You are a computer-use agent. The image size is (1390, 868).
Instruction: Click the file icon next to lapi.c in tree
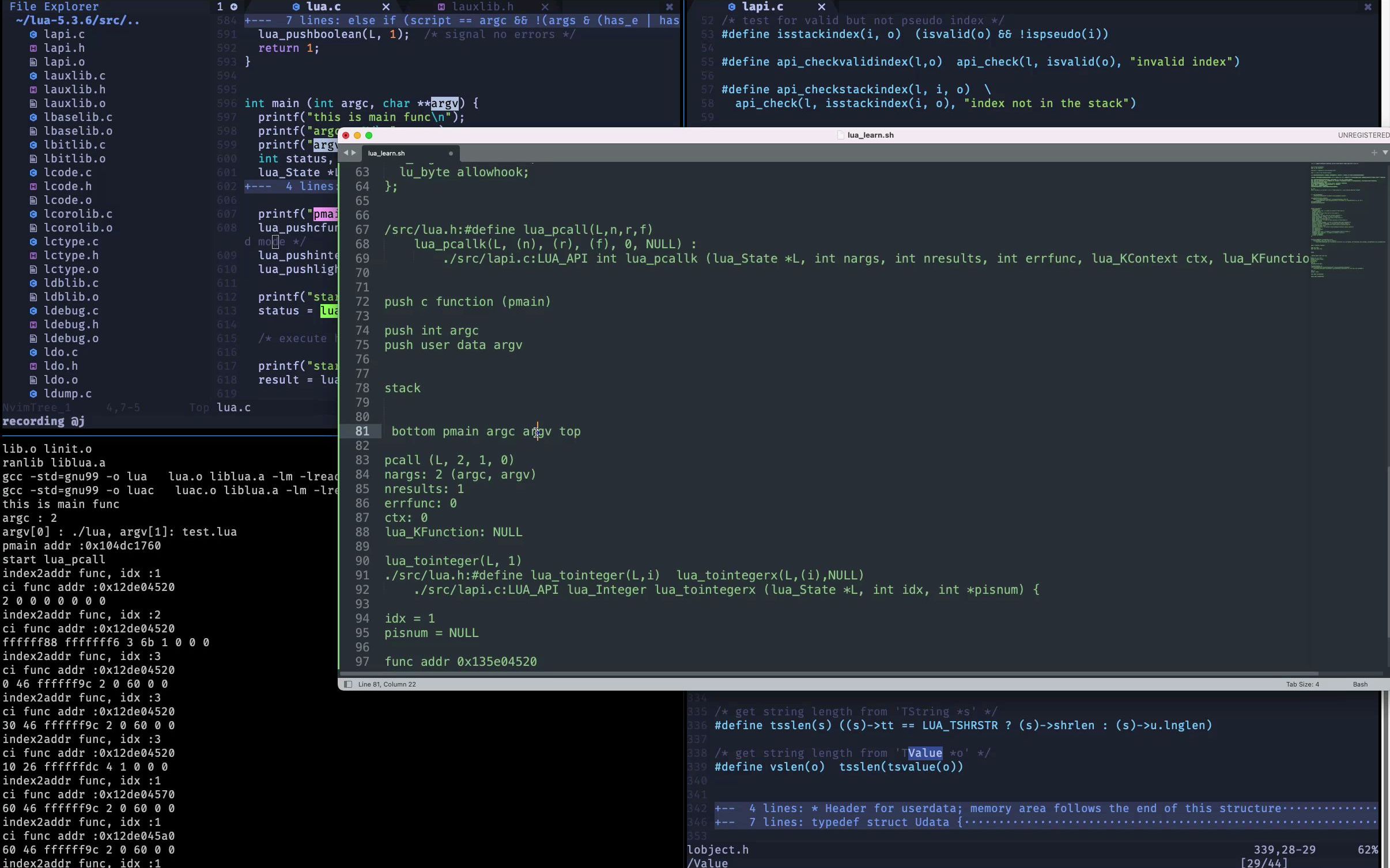(33, 35)
